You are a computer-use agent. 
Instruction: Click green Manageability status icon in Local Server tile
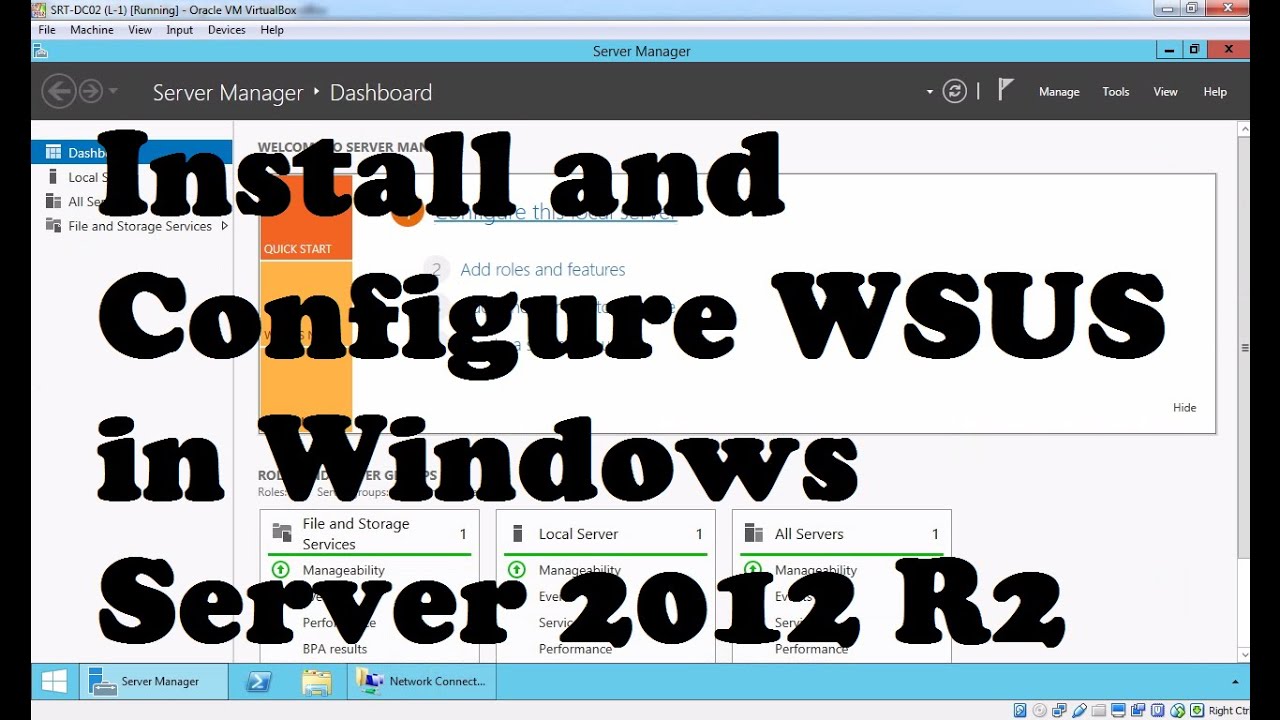point(516,570)
